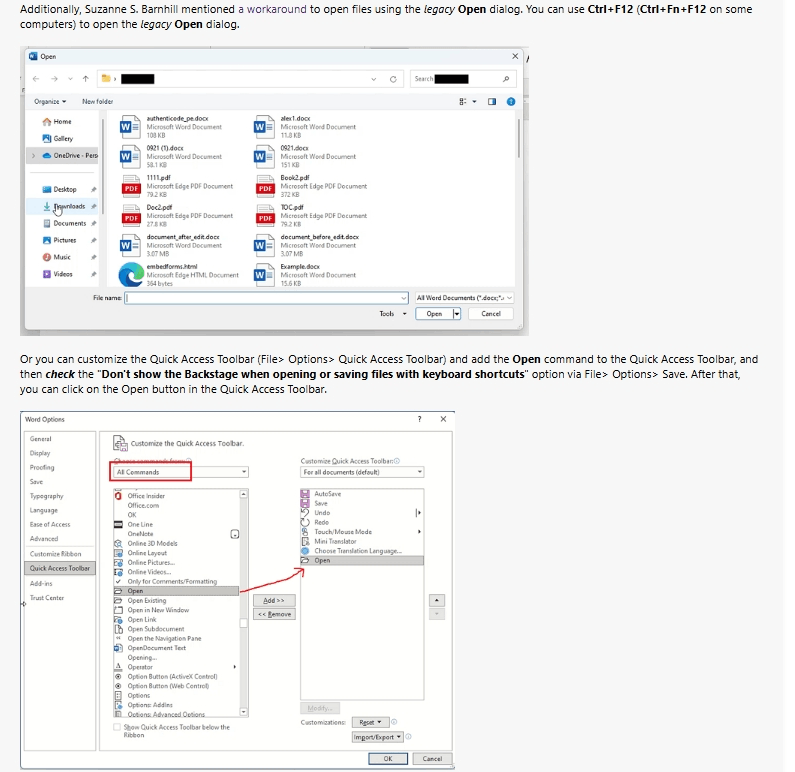Click the Open button split arrow
This screenshot has height=772, width=795.
[x=457, y=314]
